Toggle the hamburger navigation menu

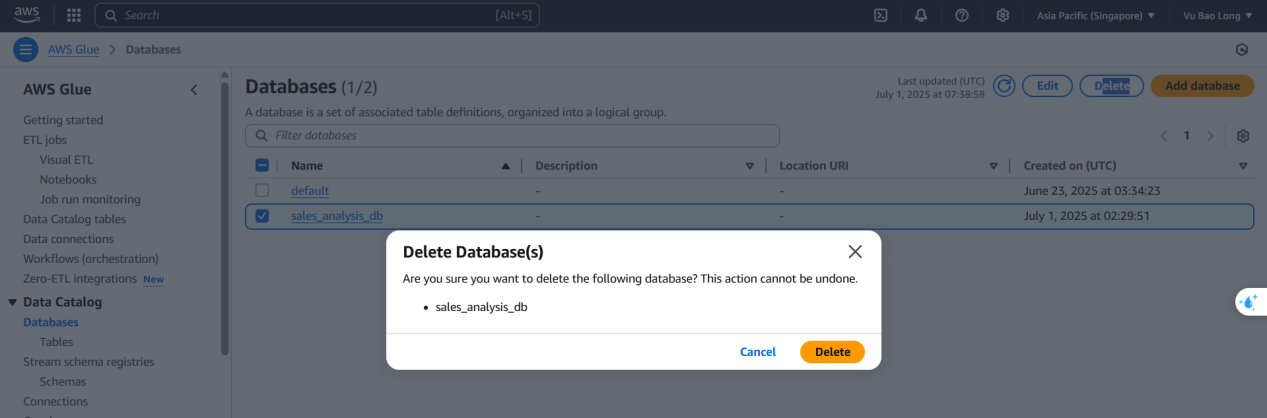[26, 49]
